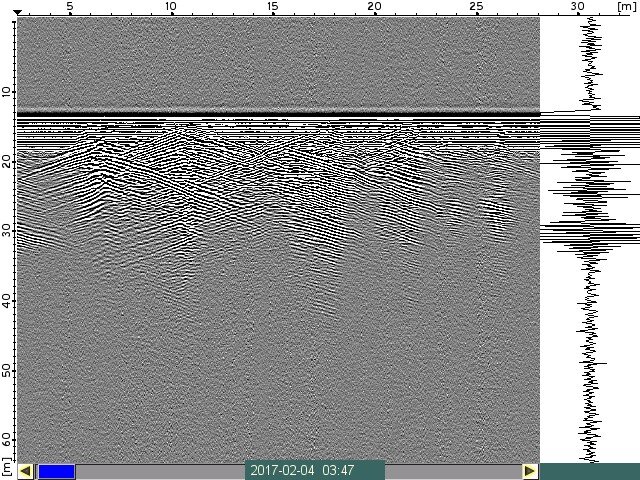The width and height of the screenshot is (640, 480).
Task: Click the blue horizontal scrollbar thumb
Action: tap(57, 471)
